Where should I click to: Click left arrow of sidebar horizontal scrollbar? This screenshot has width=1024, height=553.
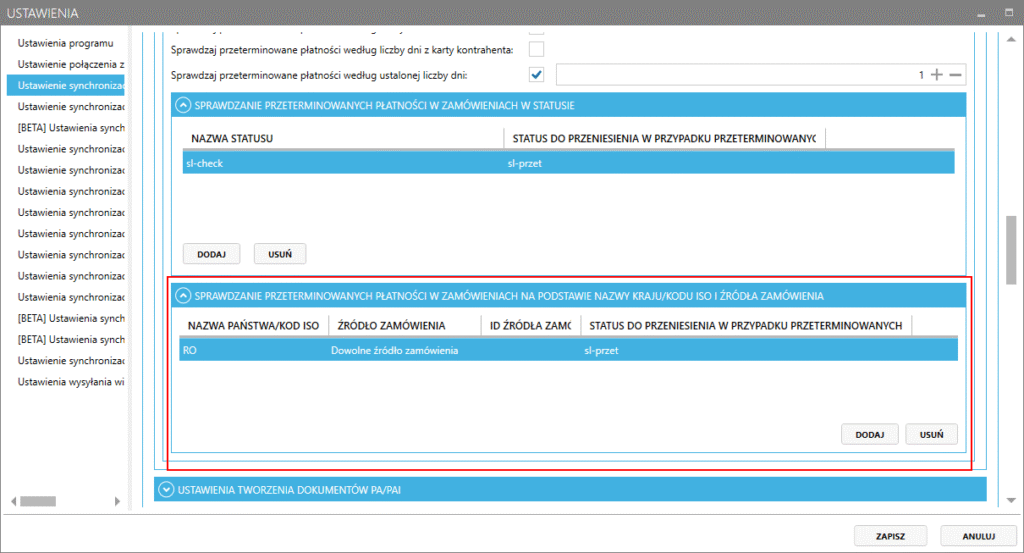(13, 500)
